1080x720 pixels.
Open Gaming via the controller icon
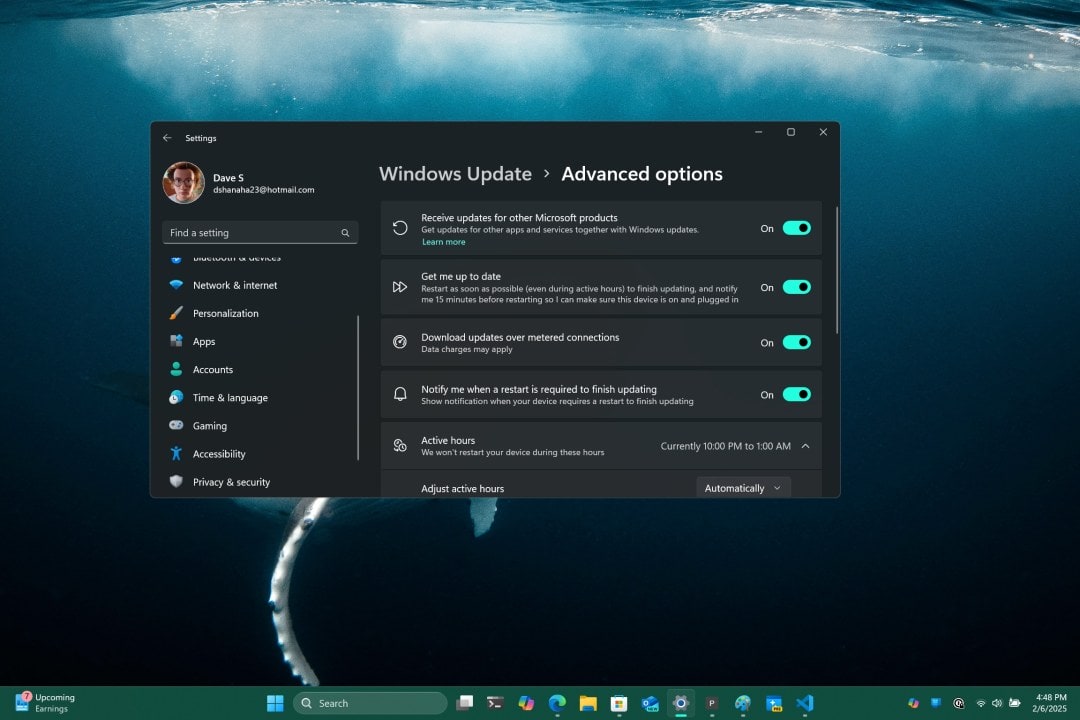[x=176, y=425]
